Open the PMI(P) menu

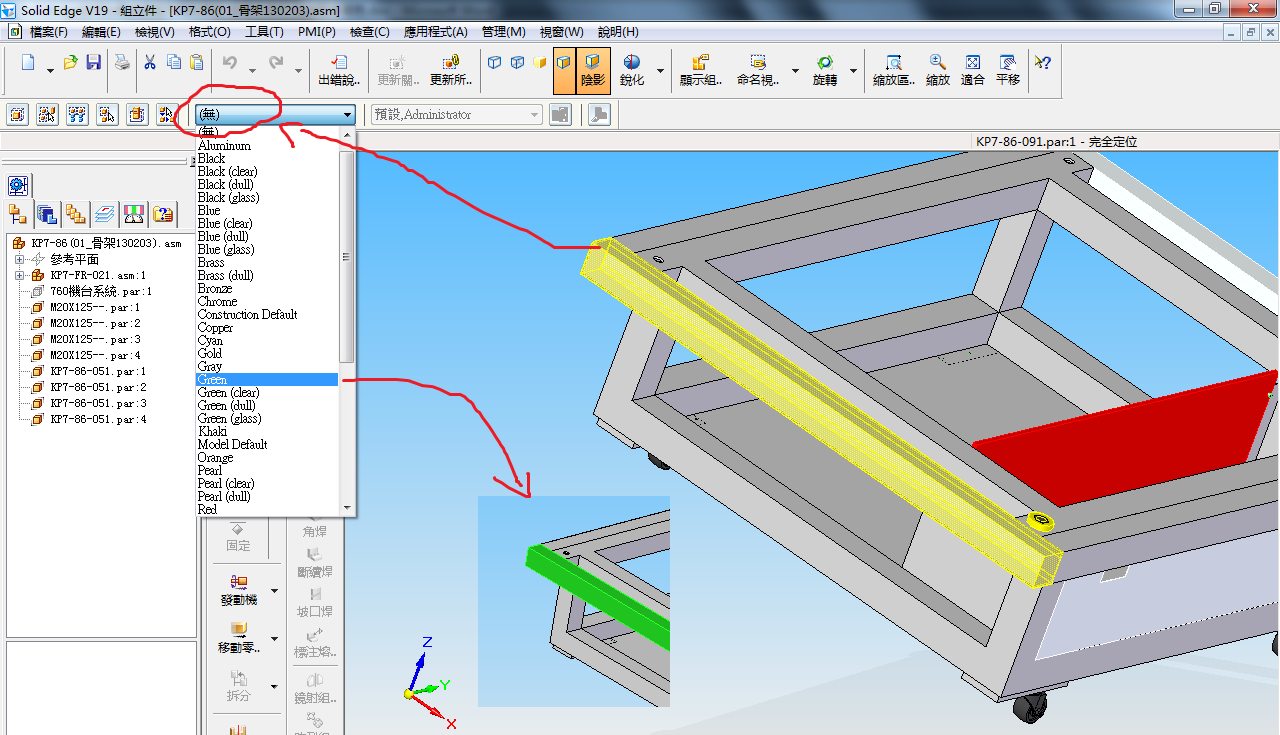[316, 32]
